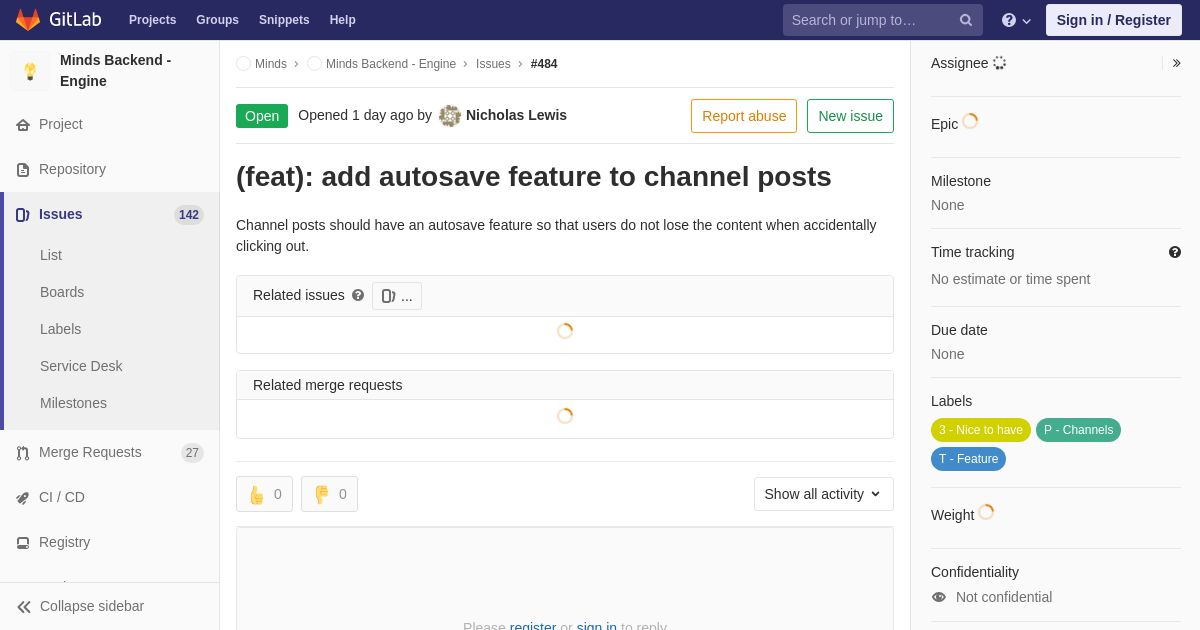Click Sign in / Register button

[x=1114, y=20]
